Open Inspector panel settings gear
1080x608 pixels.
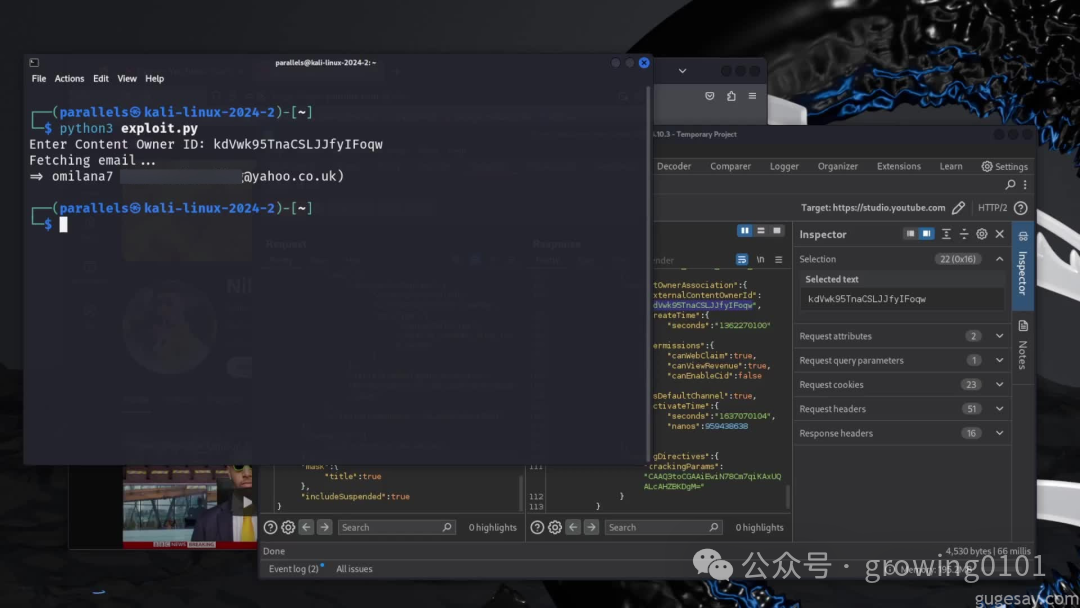coord(981,234)
